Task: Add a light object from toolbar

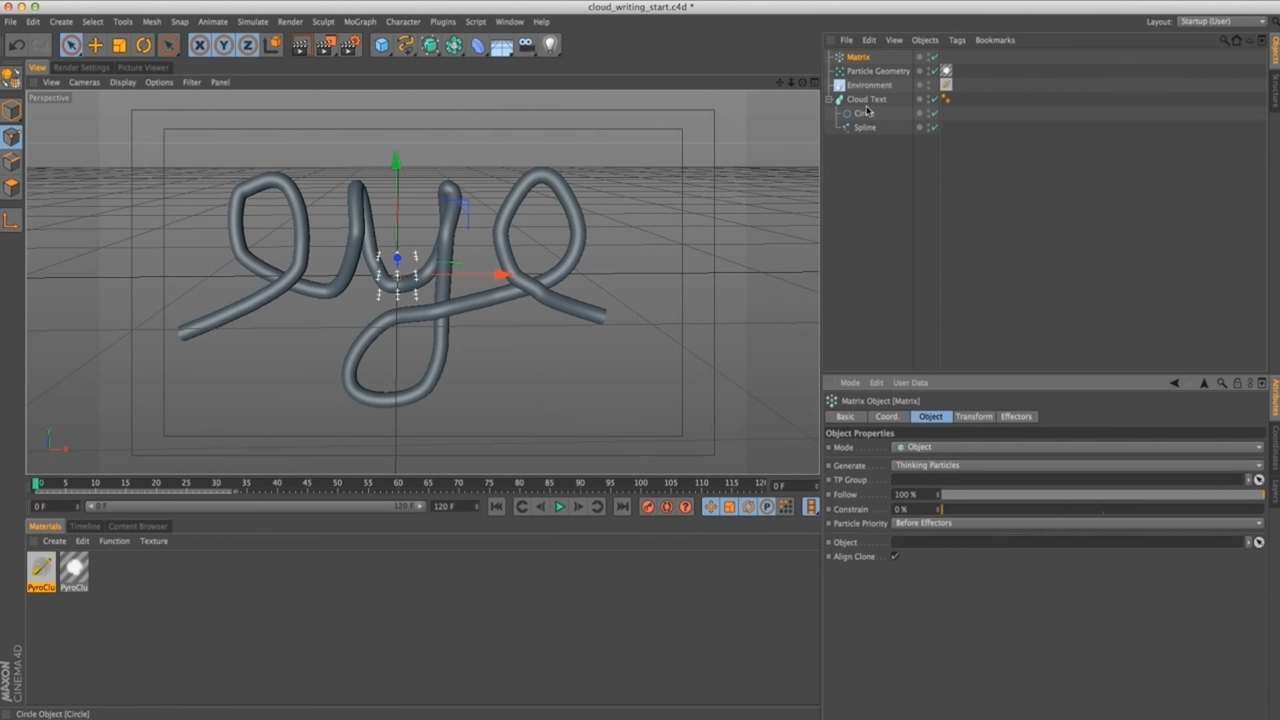Action: click(x=550, y=45)
